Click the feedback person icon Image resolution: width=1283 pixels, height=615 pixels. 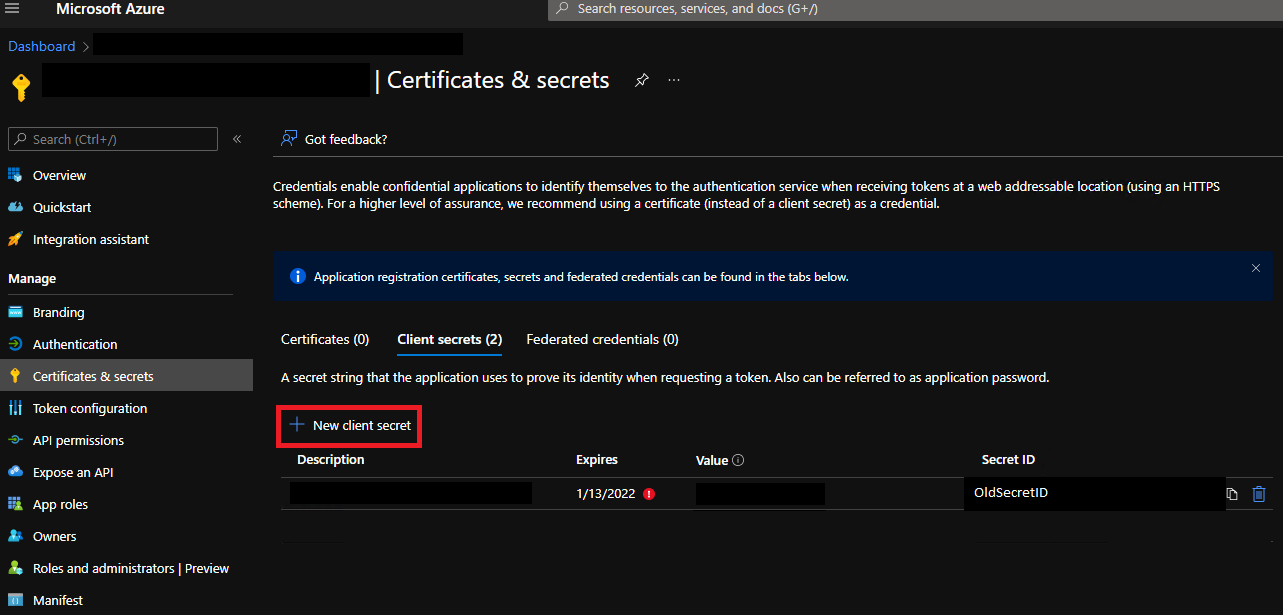pyautogui.click(x=289, y=139)
